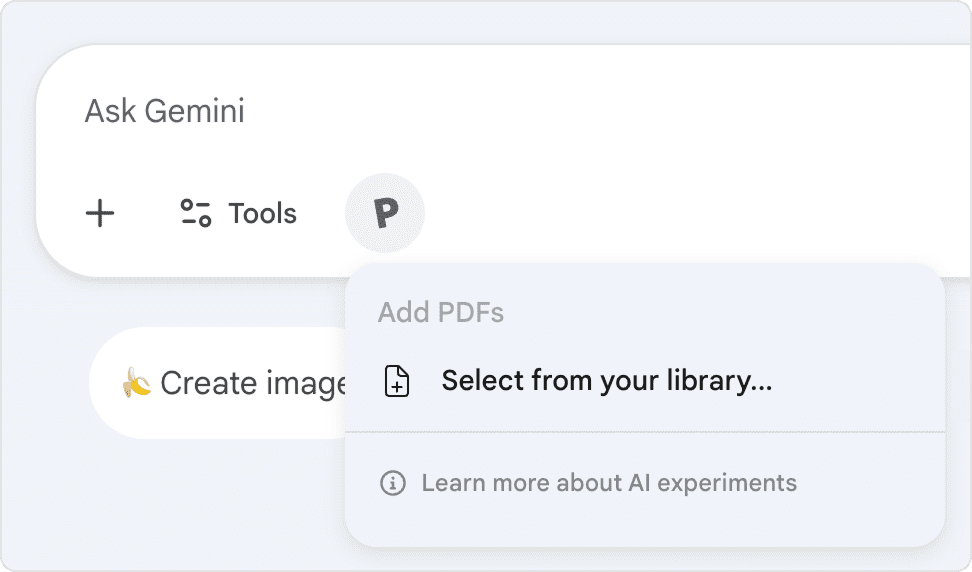The width and height of the screenshot is (972, 572).
Task: Click "AI experiments" text in footer
Action: tap(713, 484)
